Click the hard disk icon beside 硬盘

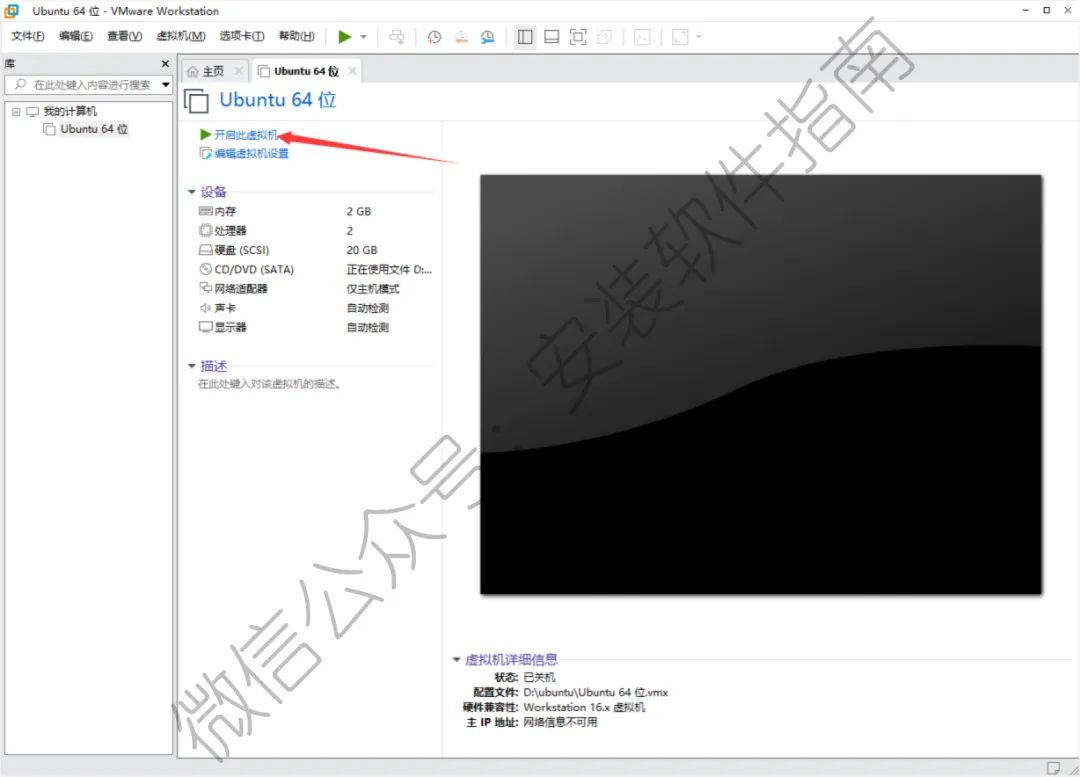205,249
